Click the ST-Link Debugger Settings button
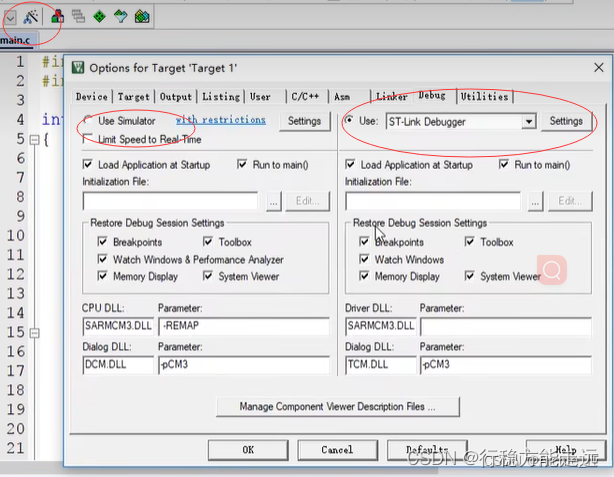The image size is (614, 477). [566, 121]
